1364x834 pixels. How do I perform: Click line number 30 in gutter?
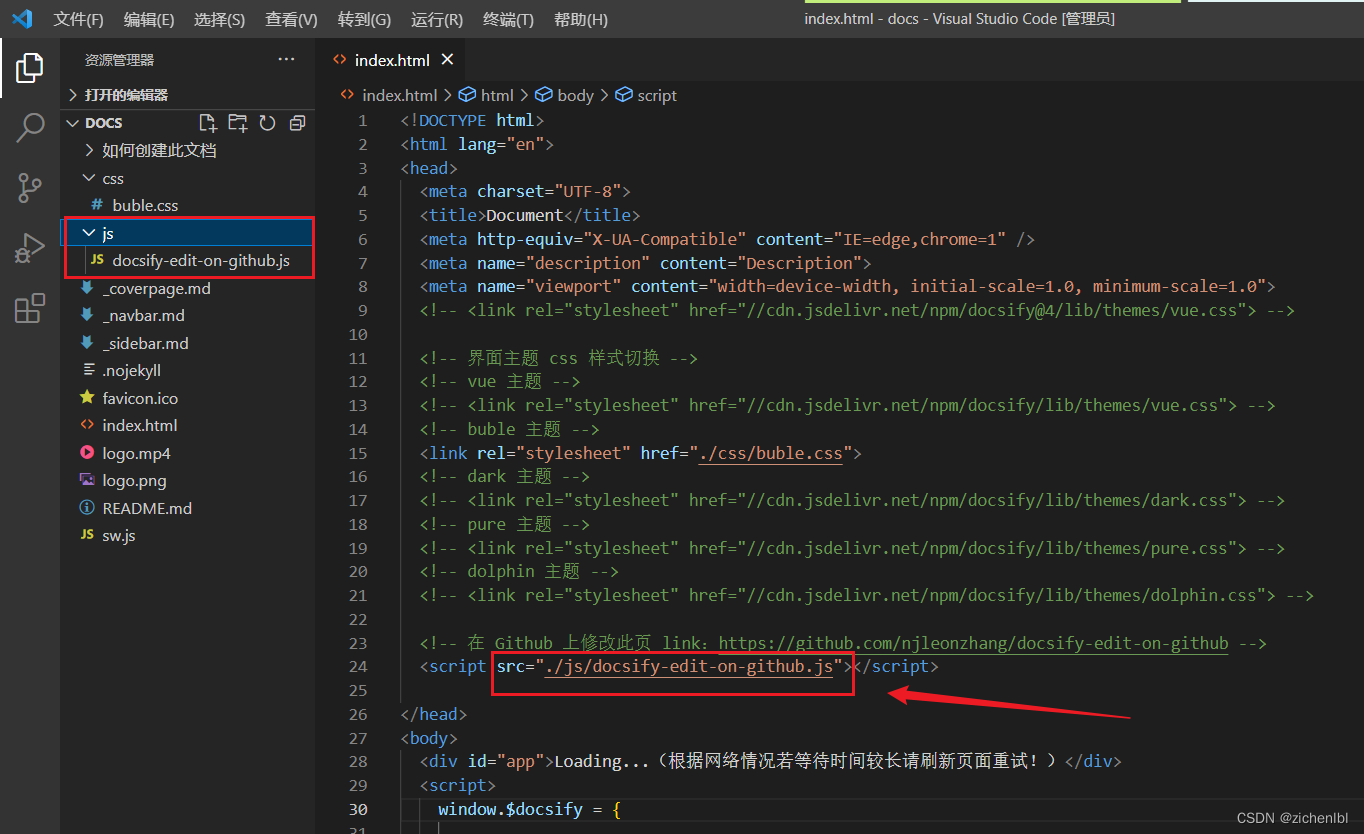(358, 809)
